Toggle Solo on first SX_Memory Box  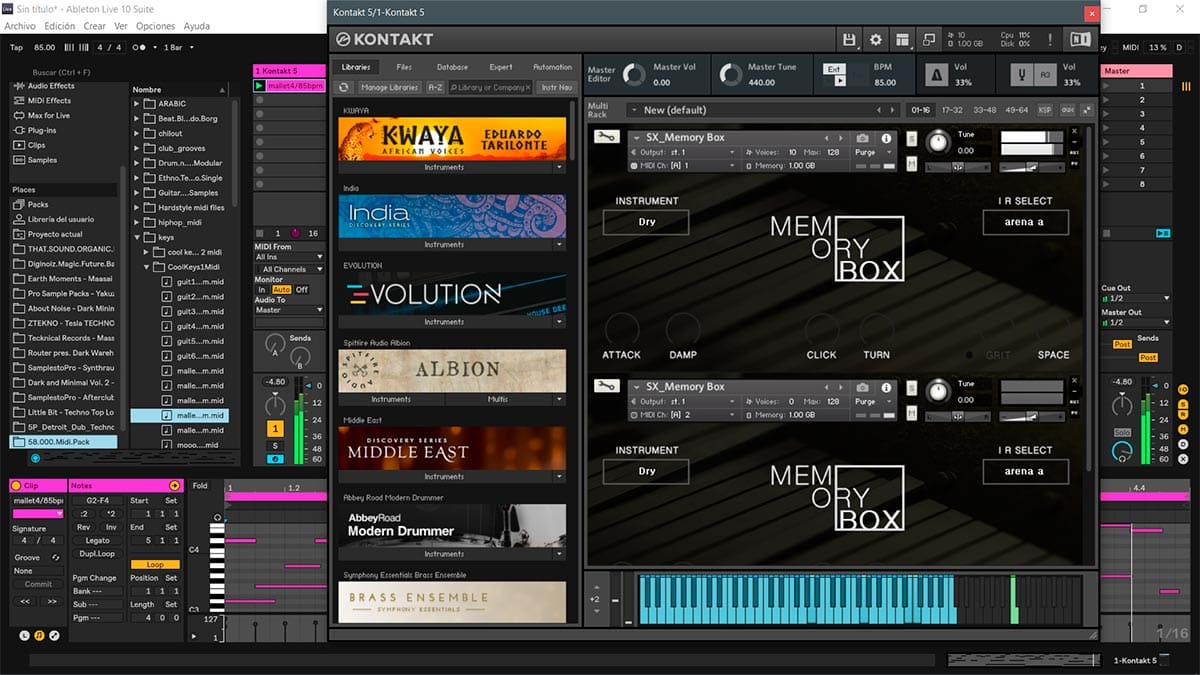point(912,138)
